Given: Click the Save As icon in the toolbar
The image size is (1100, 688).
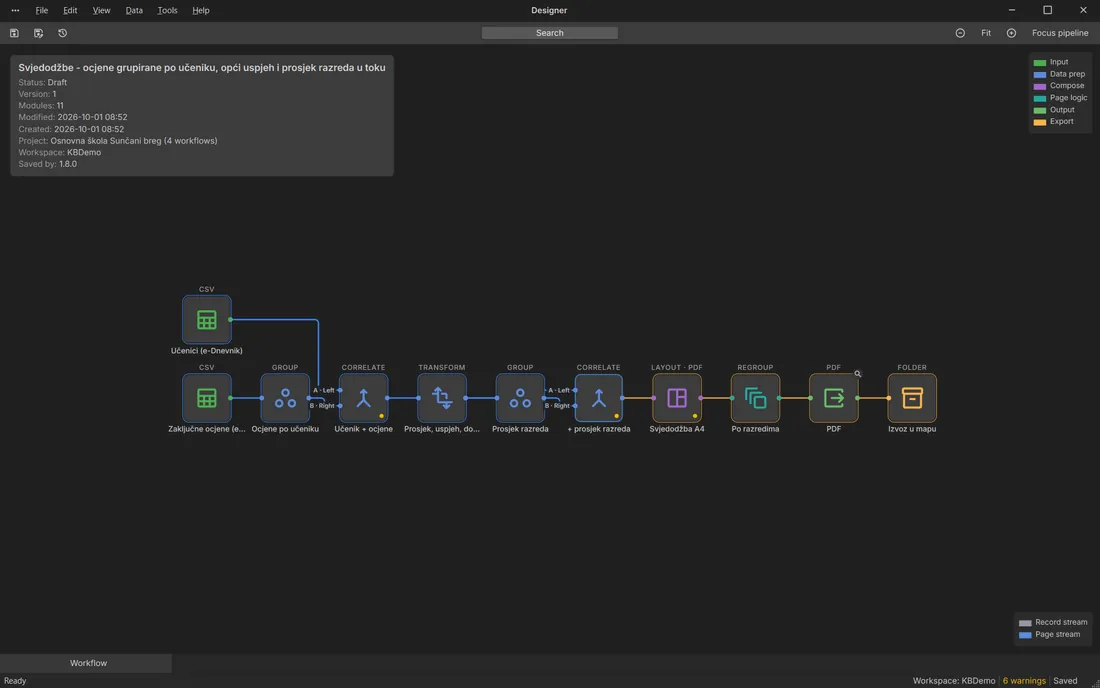Looking at the screenshot, I should [39, 33].
